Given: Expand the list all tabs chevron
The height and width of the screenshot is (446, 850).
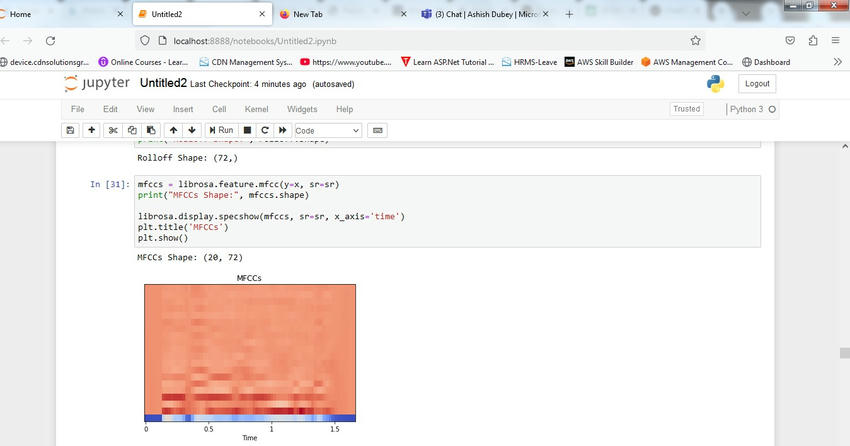Looking at the screenshot, I should pos(746,14).
